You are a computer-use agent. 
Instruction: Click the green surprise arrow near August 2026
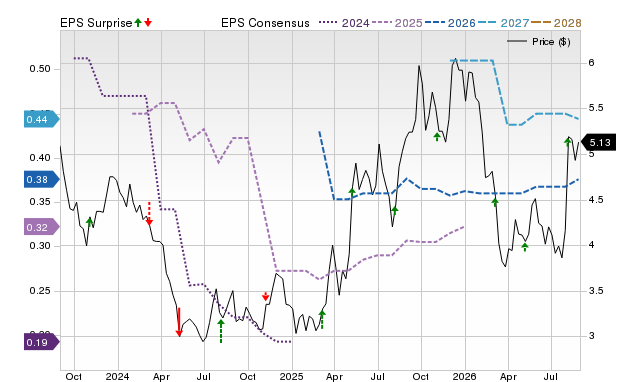coord(567,142)
